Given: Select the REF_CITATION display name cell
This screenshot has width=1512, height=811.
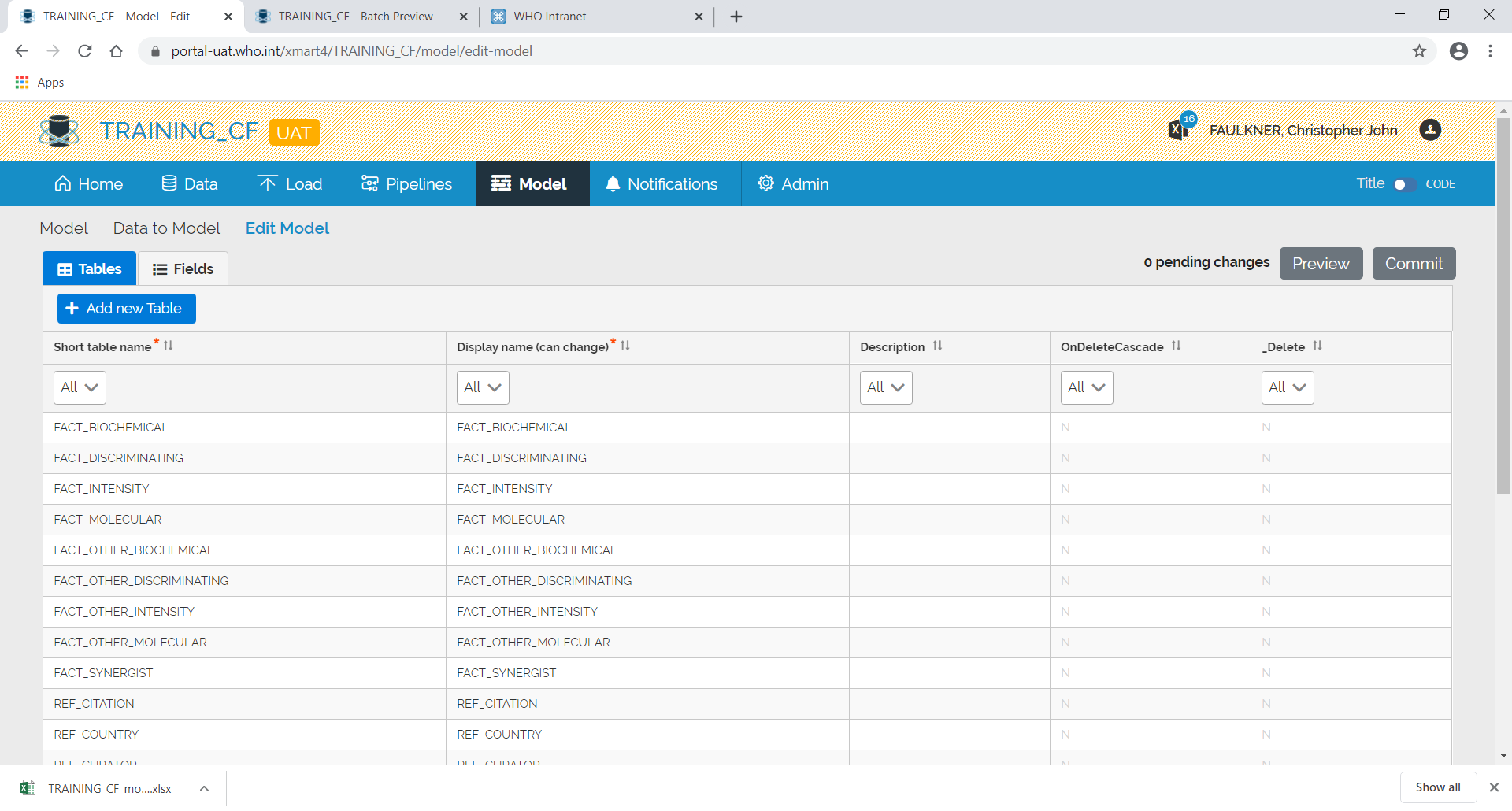Looking at the screenshot, I should point(647,704).
